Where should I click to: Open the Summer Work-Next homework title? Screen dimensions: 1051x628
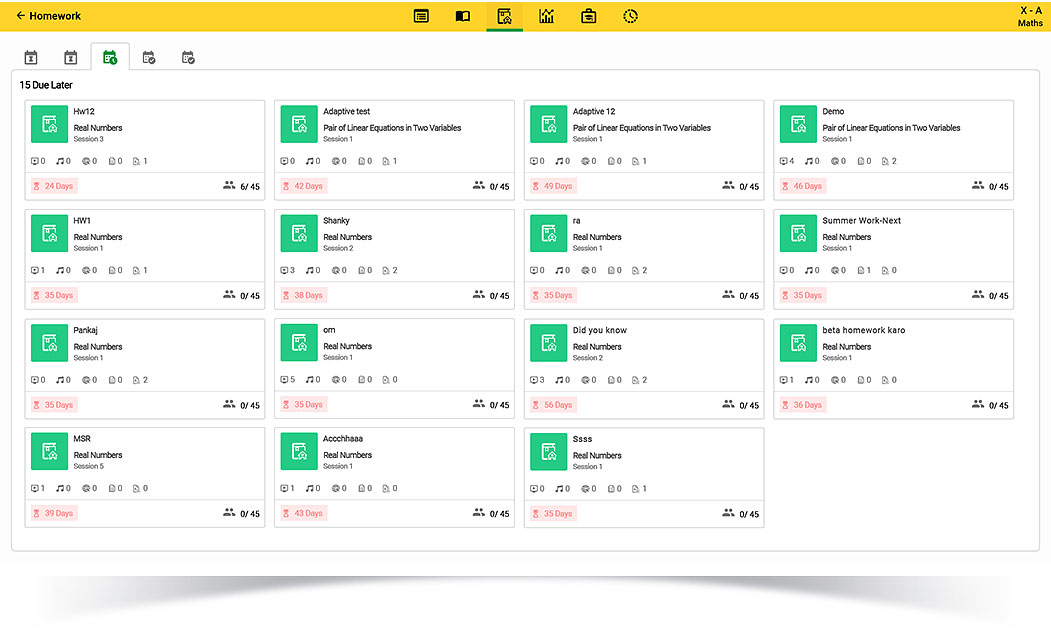point(861,221)
